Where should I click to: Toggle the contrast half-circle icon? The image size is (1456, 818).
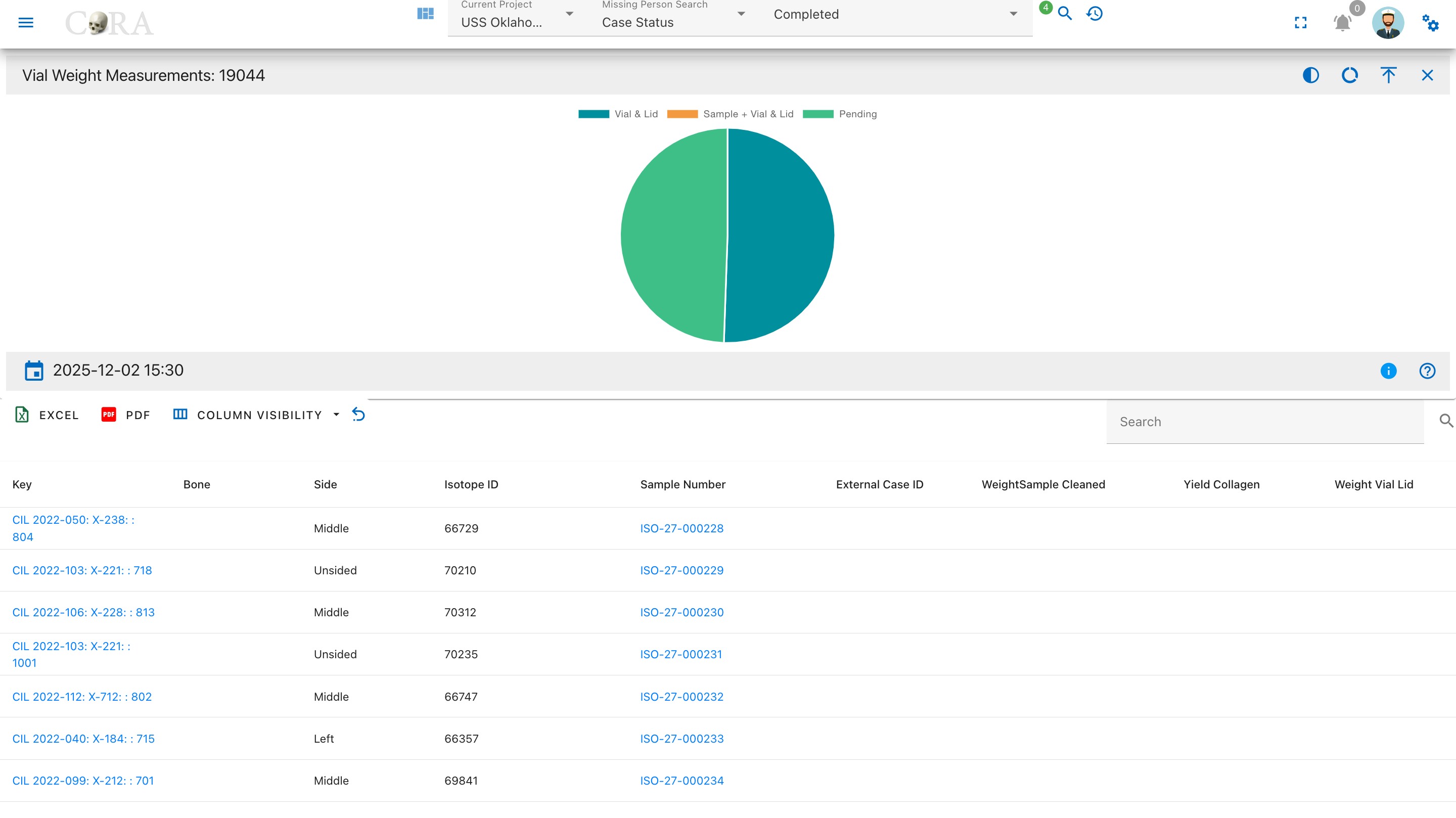coord(1311,75)
